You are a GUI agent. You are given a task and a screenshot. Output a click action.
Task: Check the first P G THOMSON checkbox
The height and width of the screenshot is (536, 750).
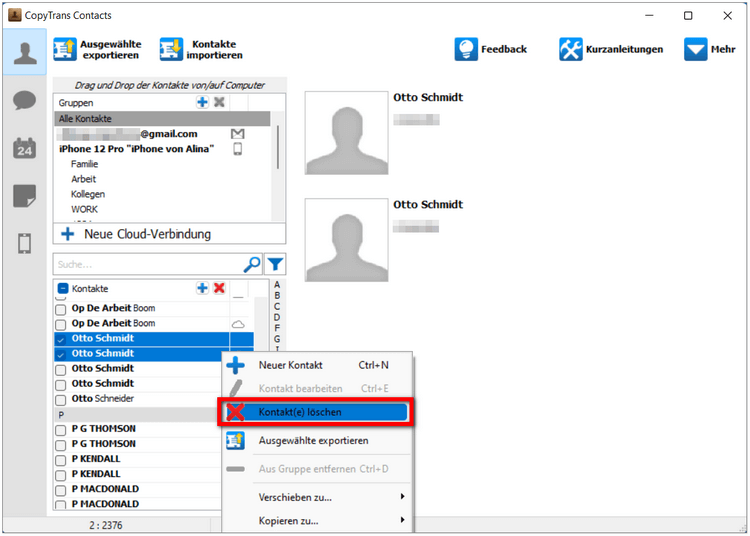[61, 430]
